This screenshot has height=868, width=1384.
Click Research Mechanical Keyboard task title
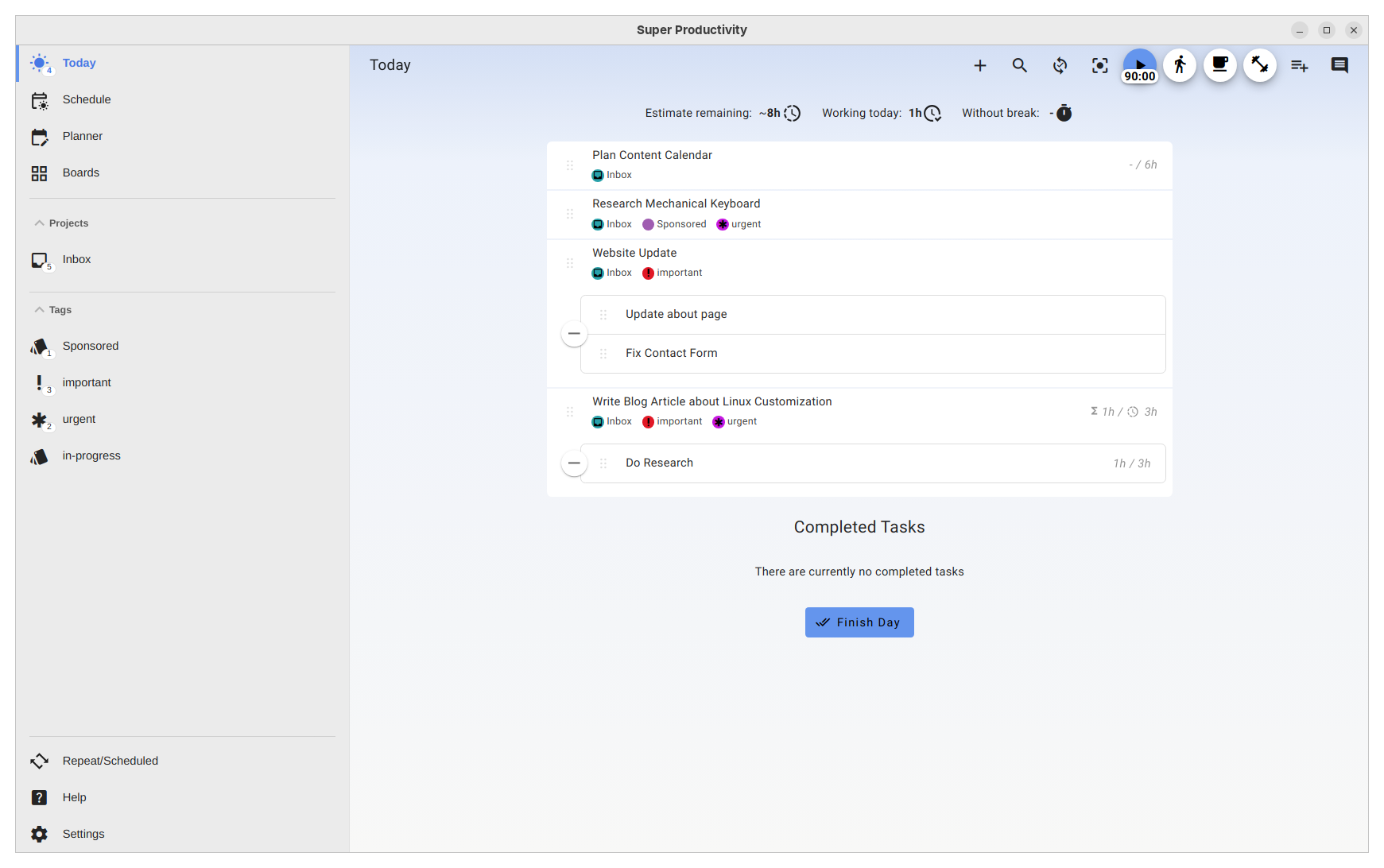pyautogui.click(x=676, y=204)
